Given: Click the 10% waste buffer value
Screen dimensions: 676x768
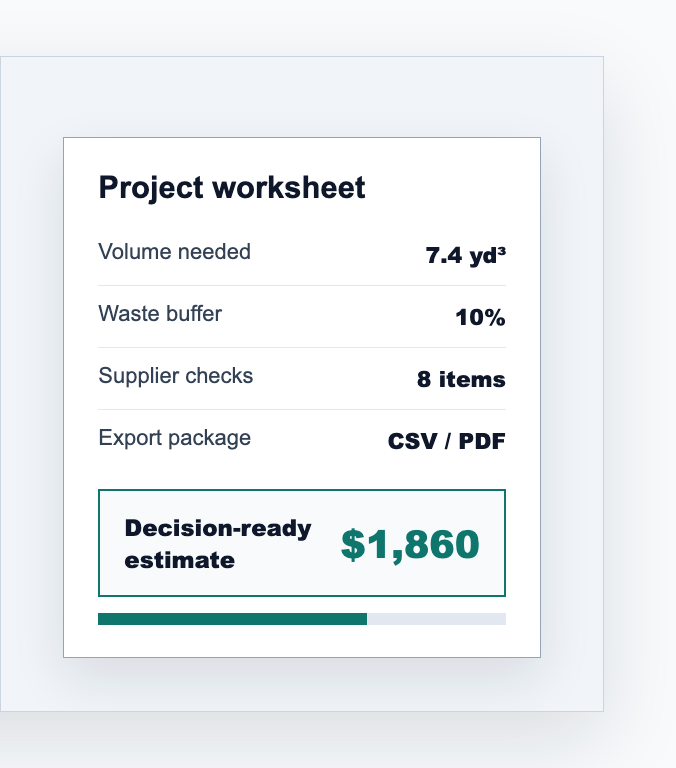Looking at the screenshot, I should (480, 317).
